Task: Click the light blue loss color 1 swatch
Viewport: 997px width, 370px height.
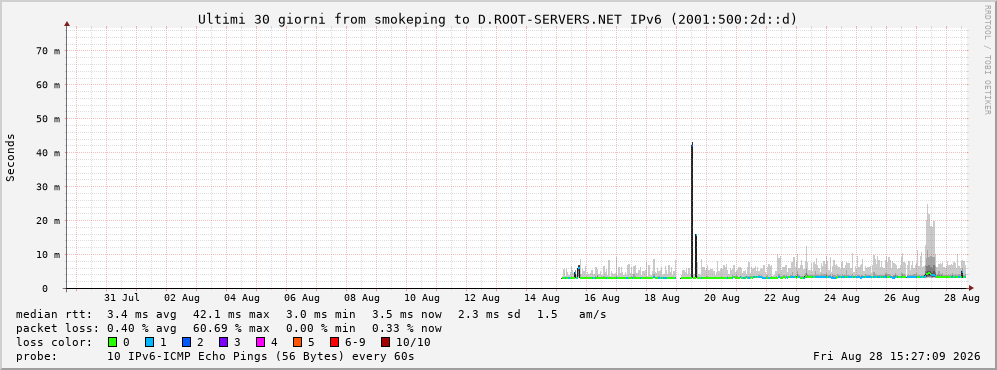Action: click(x=150, y=342)
